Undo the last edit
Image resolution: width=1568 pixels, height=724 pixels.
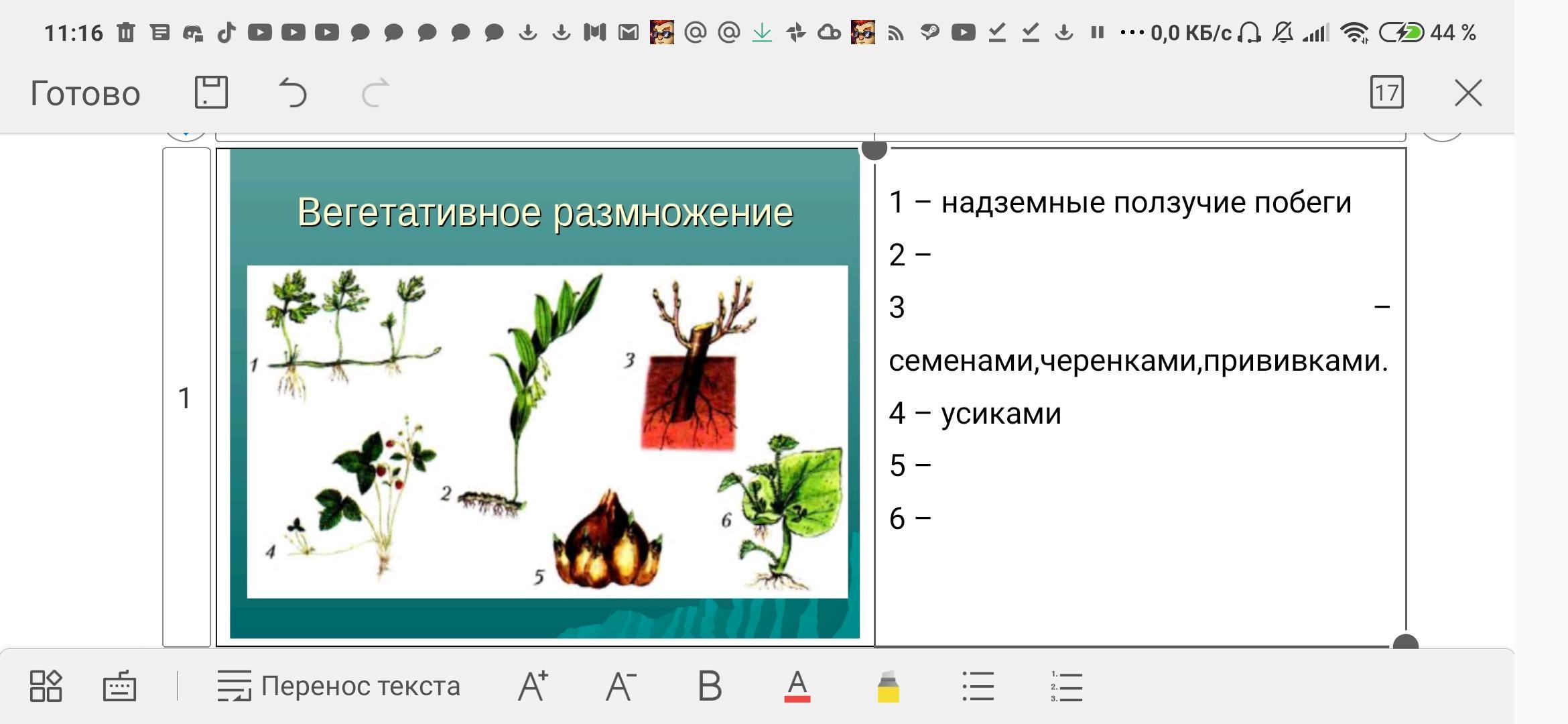point(293,92)
